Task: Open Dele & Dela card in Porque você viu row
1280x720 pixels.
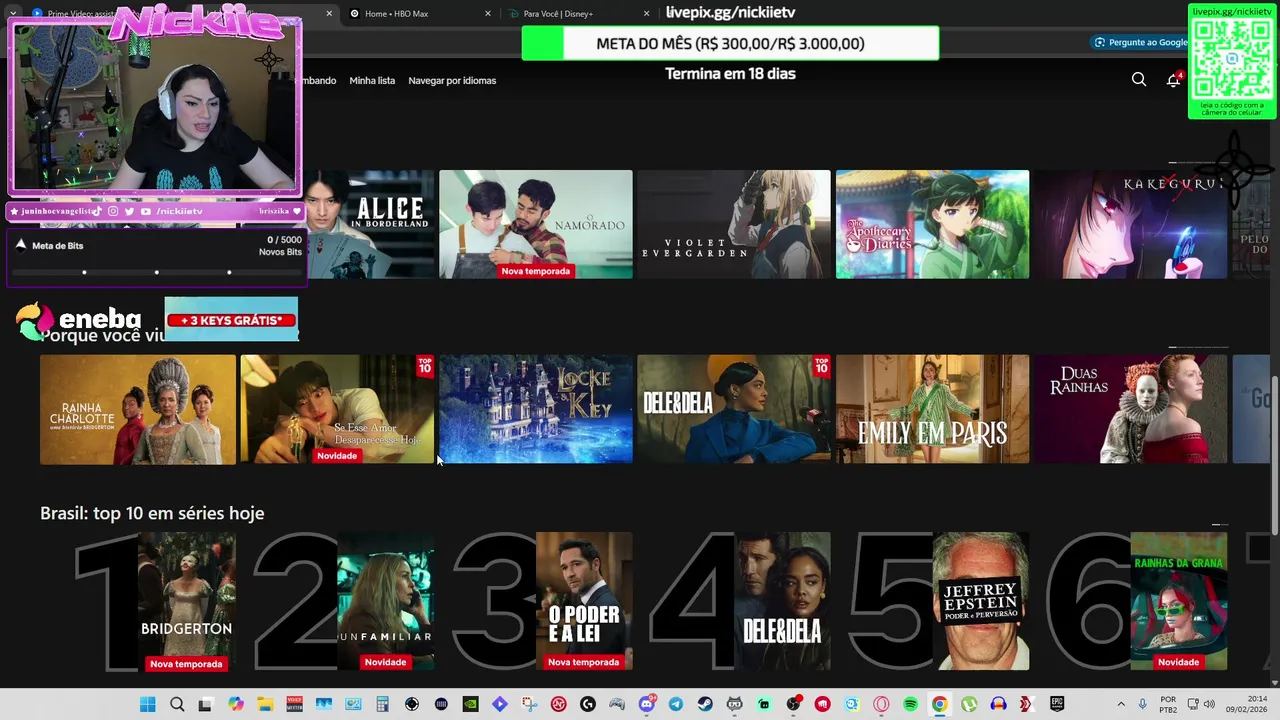Action: (734, 409)
